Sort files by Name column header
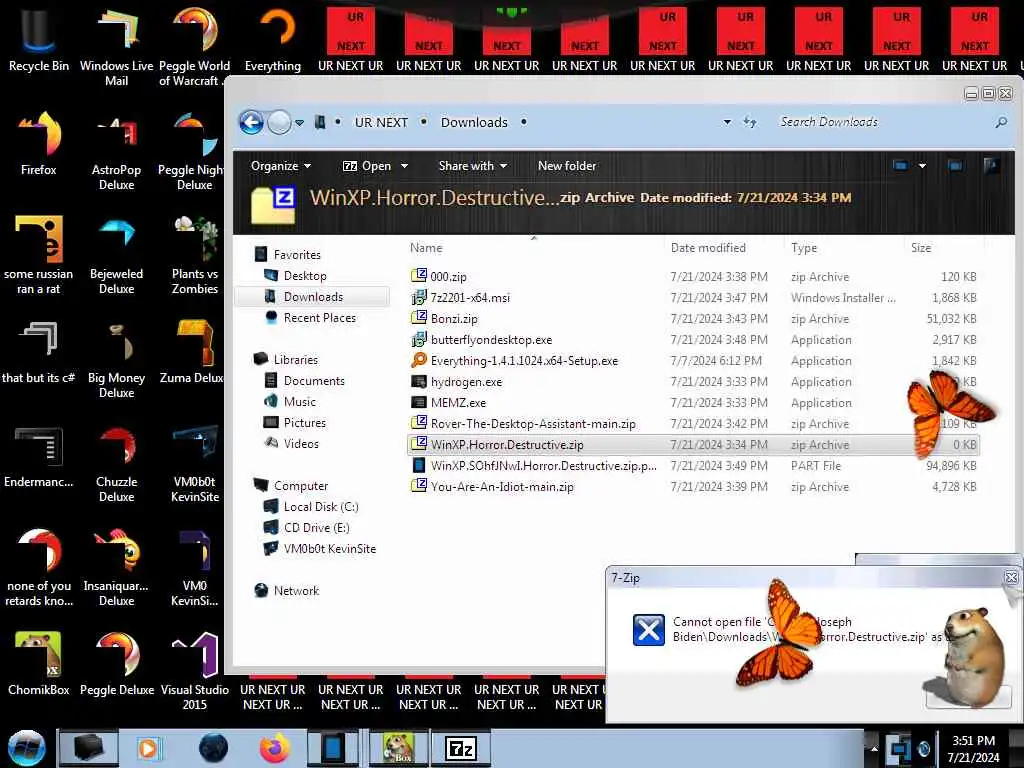Image resolution: width=1024 pixels, height=768 pixels. [x=426, y=248]
